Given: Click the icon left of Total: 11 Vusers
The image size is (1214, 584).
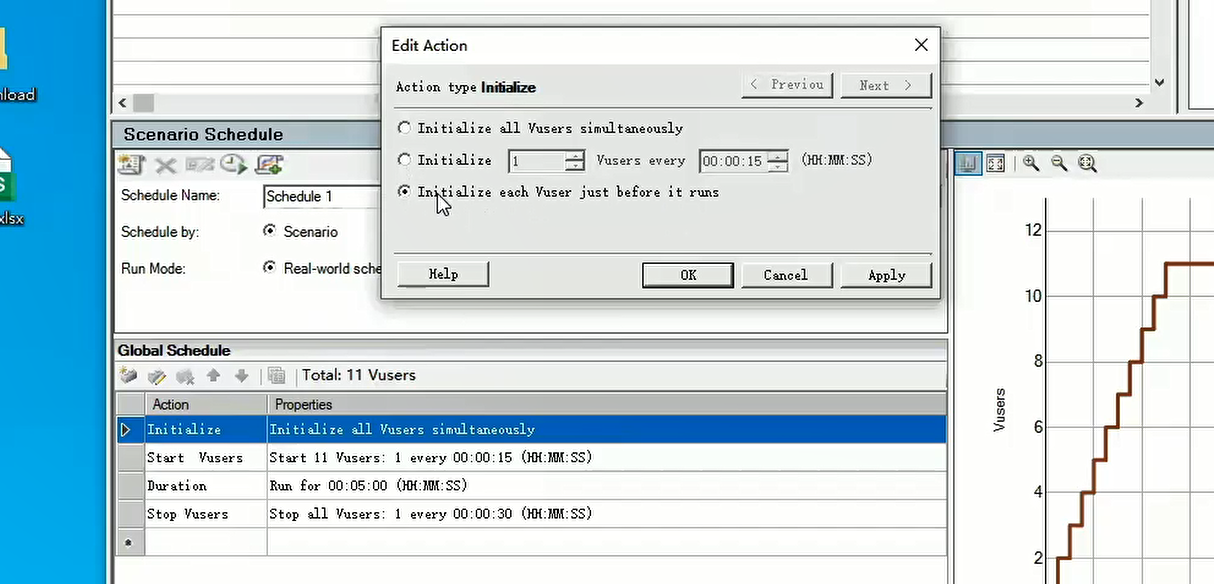Looking at the screenshot, I should click(x=277, y=376).
